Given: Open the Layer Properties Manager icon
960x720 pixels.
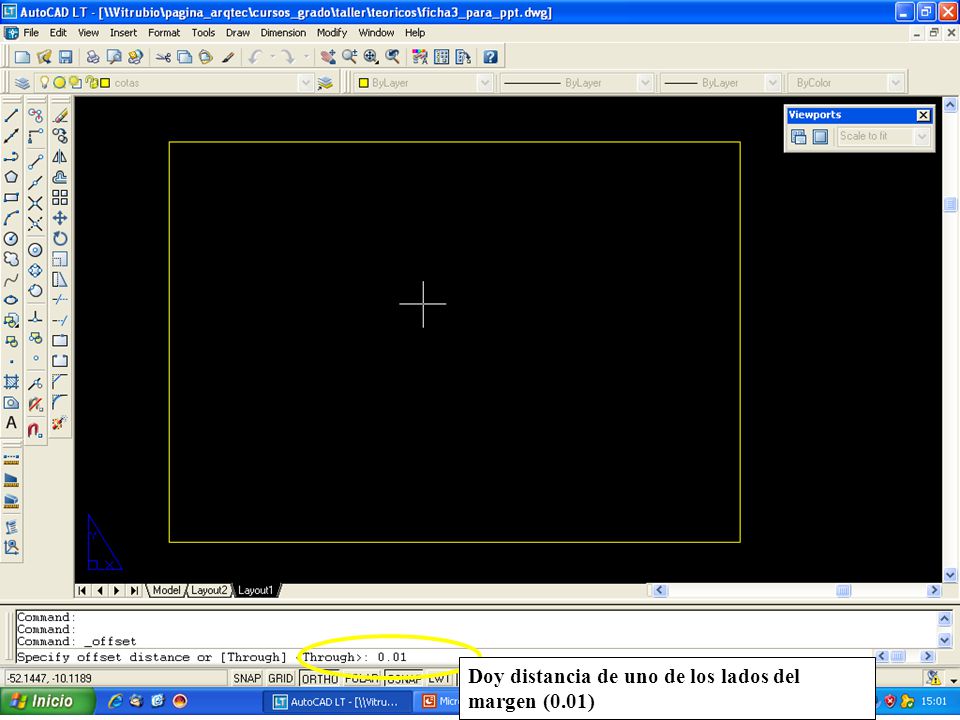Looking at the screenshot, I should click(x=23, y=83).
